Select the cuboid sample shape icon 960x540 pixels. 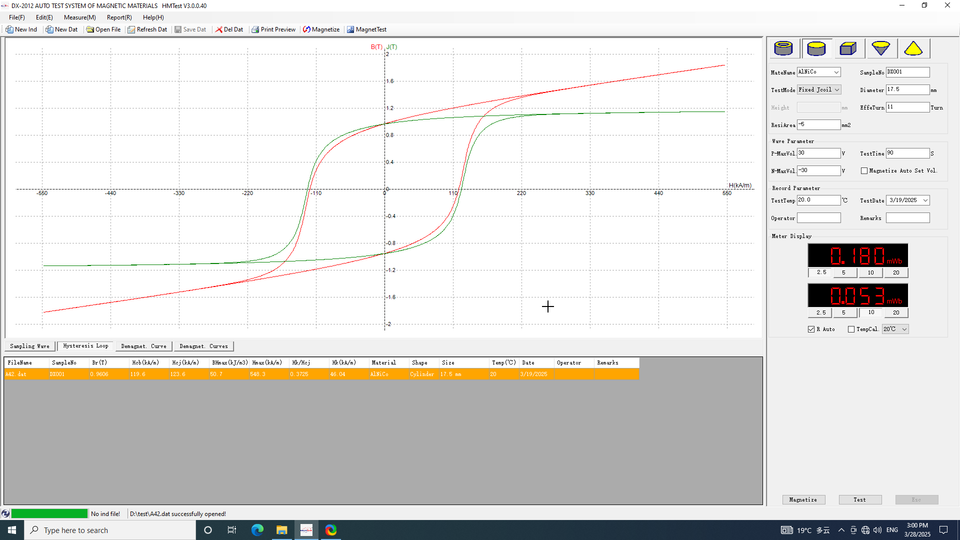pos(848,48)
